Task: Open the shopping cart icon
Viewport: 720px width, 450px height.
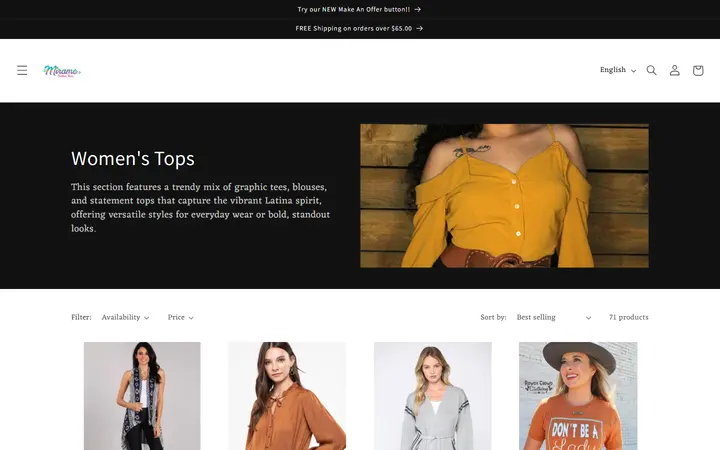Action: tap(698, 70)
